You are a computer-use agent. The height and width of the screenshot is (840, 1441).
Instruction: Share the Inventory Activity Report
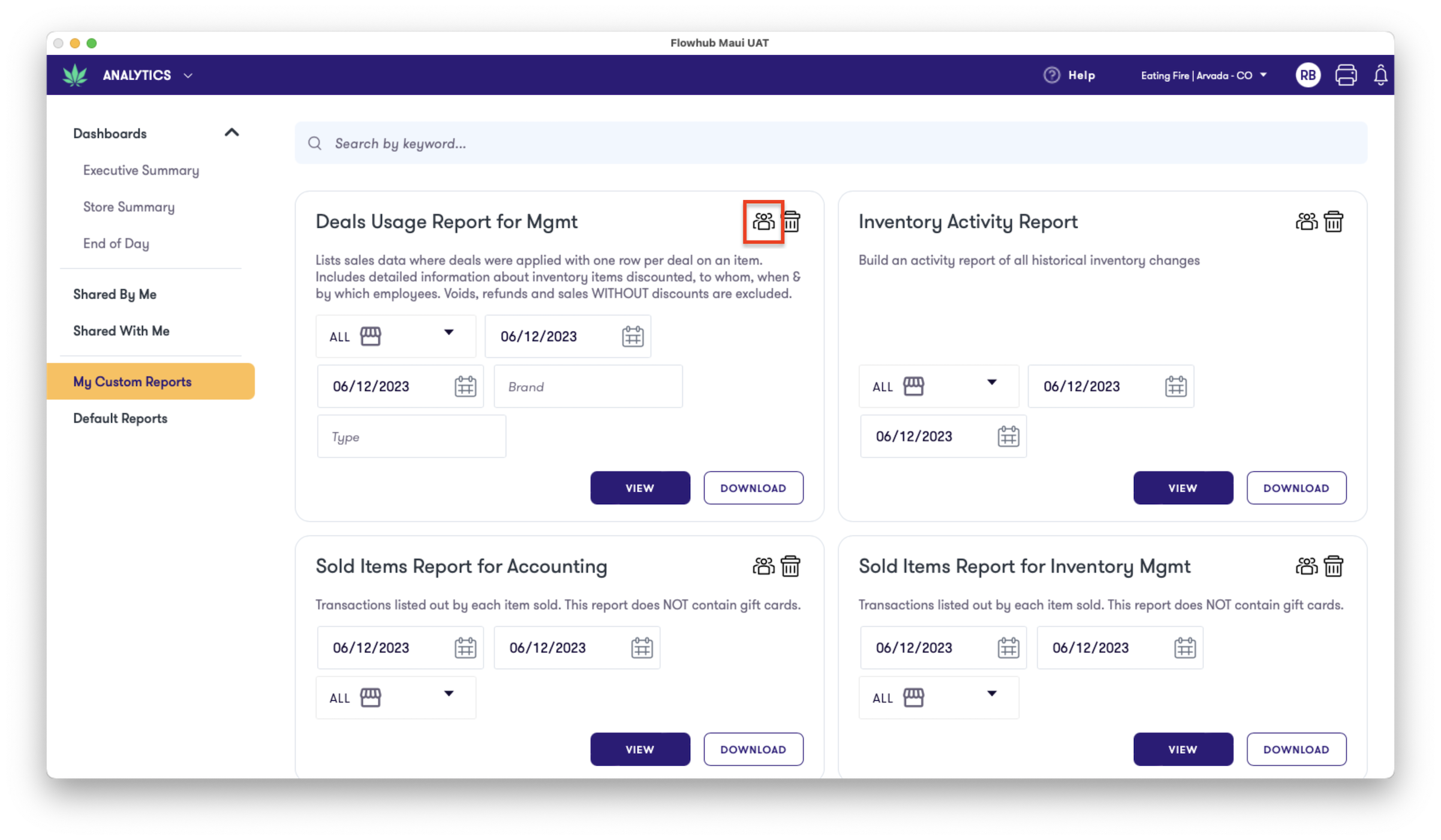coord(1306,222)
